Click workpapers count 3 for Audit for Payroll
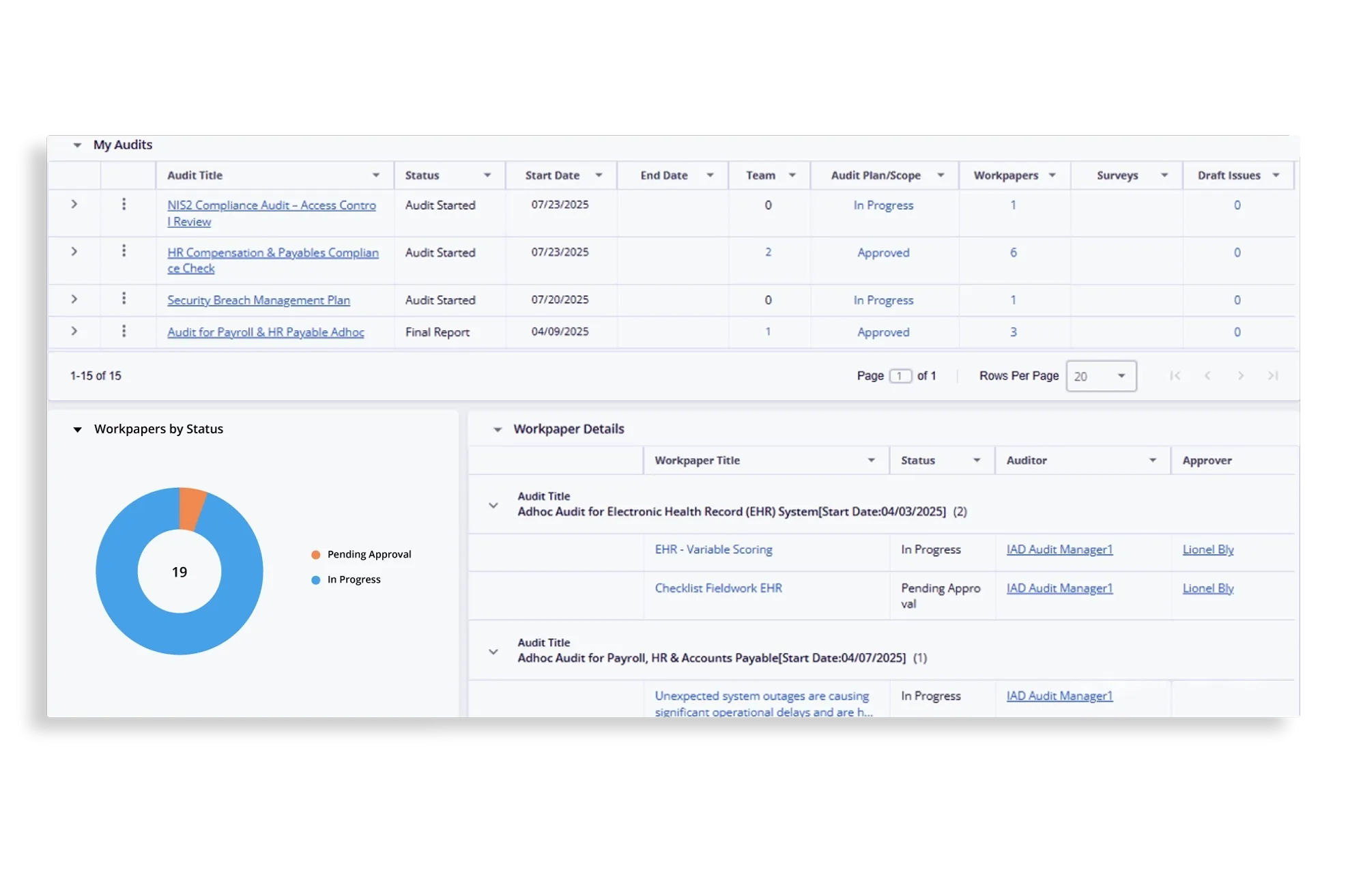This screenshot has height=896, width=1348. [1014, 332]
